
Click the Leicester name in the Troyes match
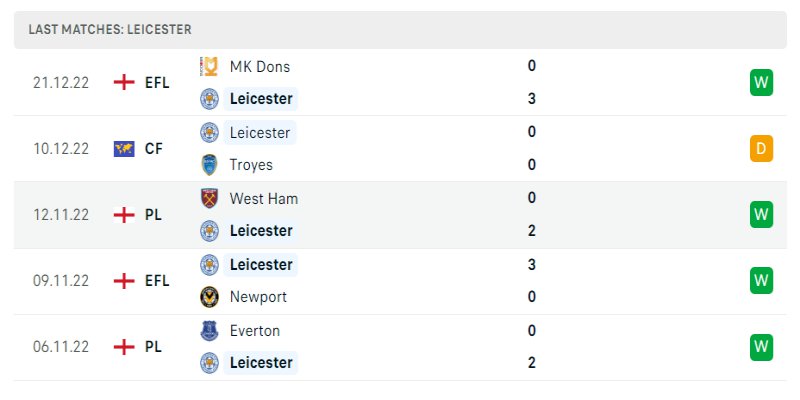[x=259, y=132]
